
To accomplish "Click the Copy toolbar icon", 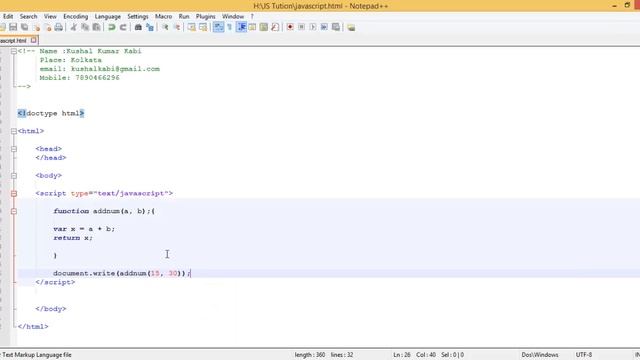I will click(85, 27).
